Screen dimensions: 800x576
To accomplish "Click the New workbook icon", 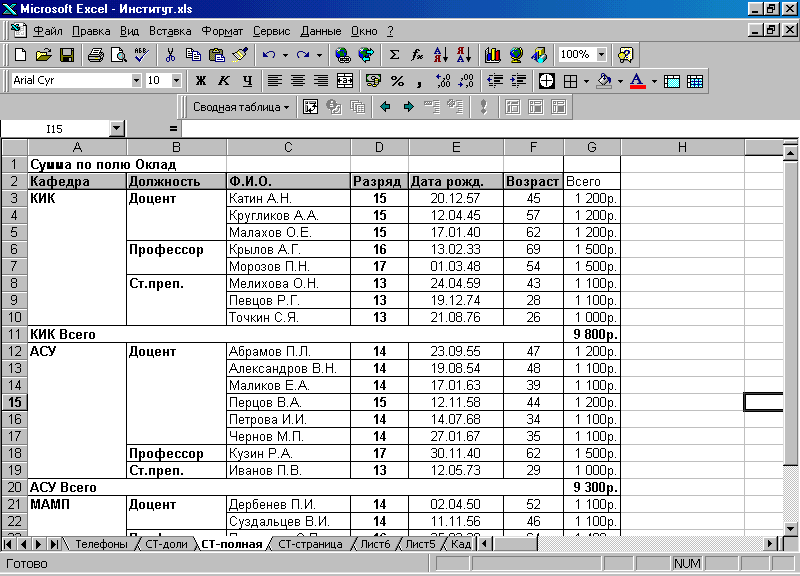I will point(20,55).
